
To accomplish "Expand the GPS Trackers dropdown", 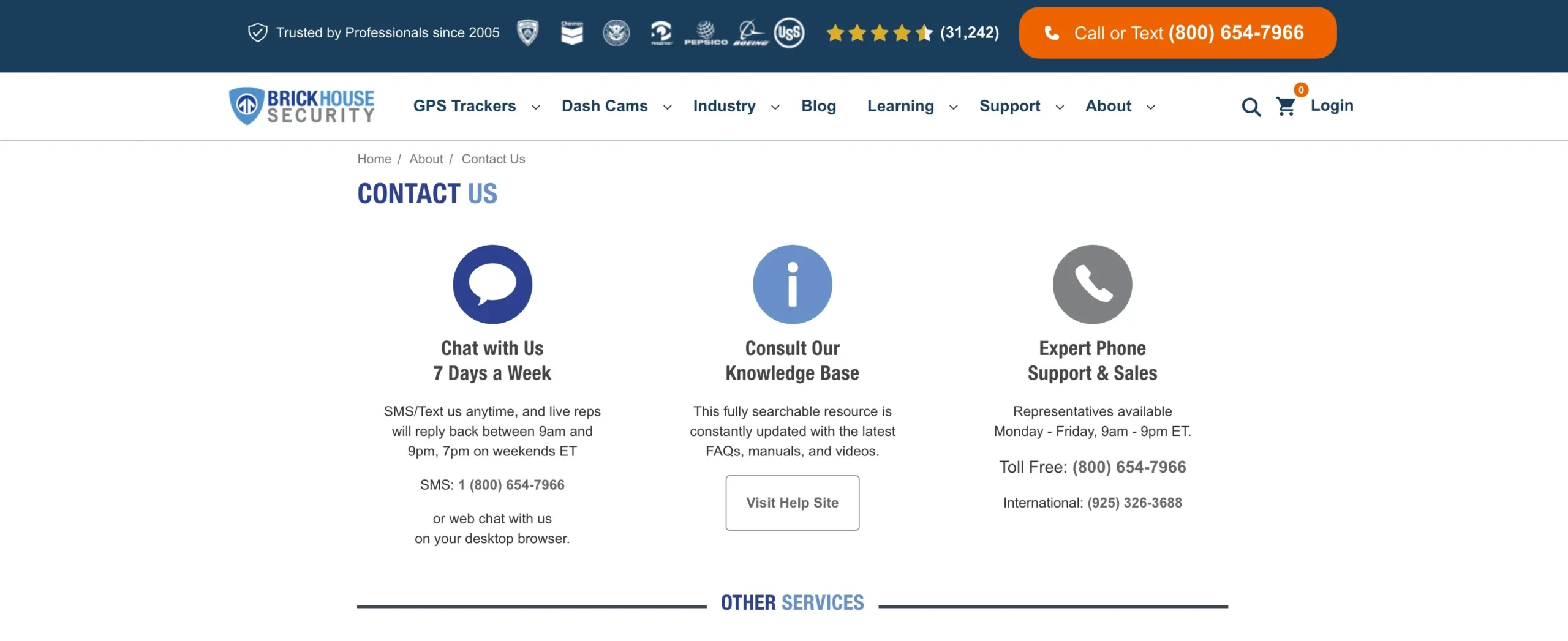I will click(x=535, y=107).
